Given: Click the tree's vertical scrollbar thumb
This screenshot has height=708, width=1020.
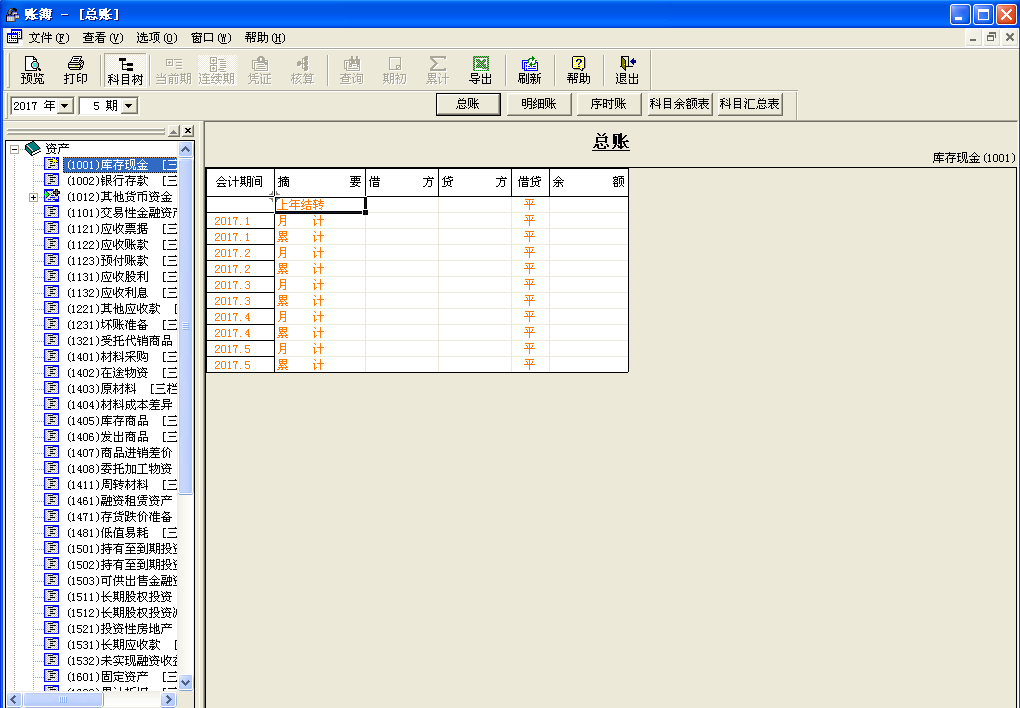Looking at the screenshot, I should click(x=185, y=326).
